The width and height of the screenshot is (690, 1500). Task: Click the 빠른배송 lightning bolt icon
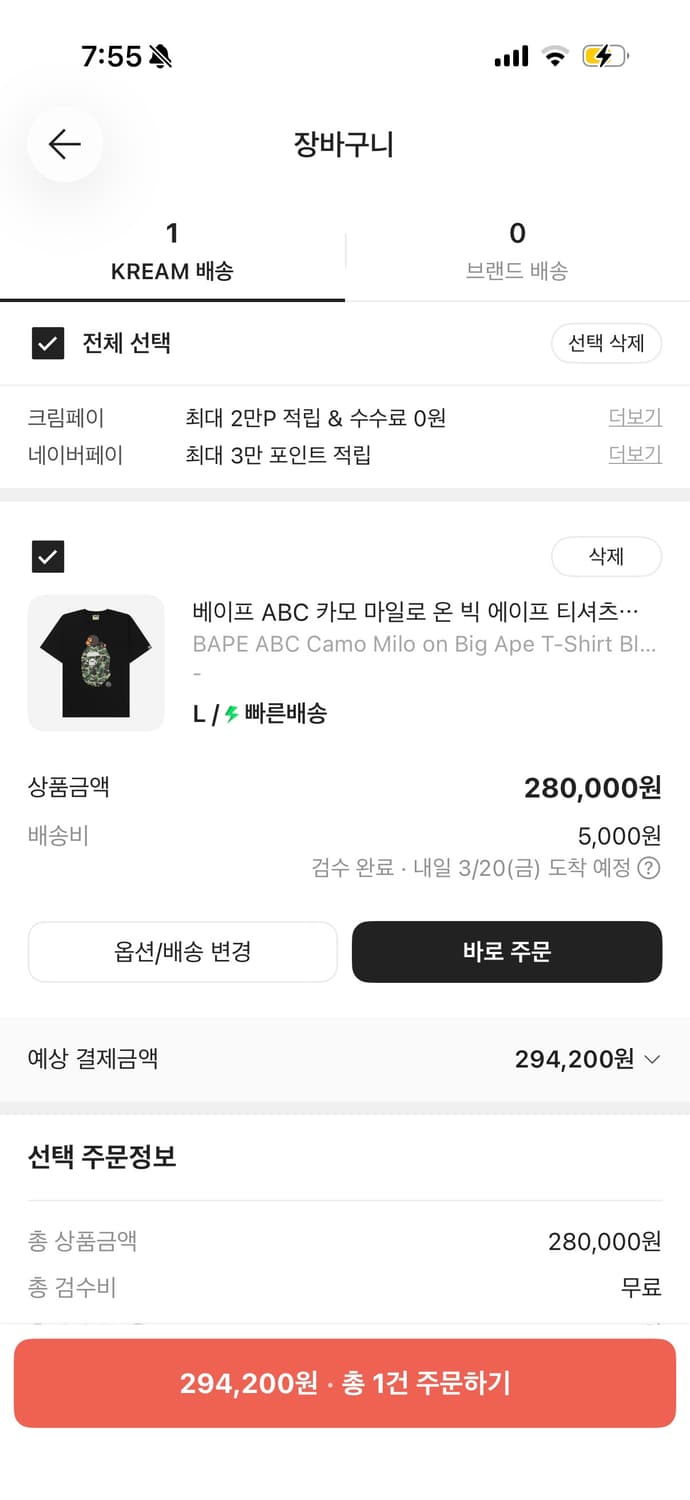point(232,714)
